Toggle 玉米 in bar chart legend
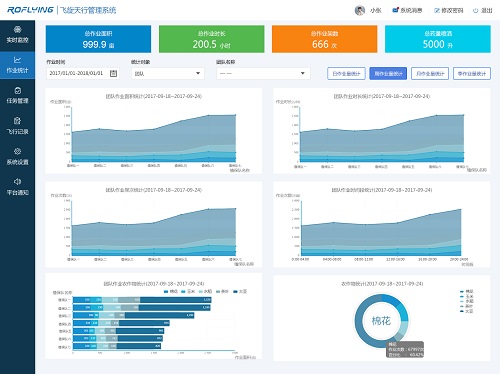This screenshot has width=500, height=374. tap(188, 291)
